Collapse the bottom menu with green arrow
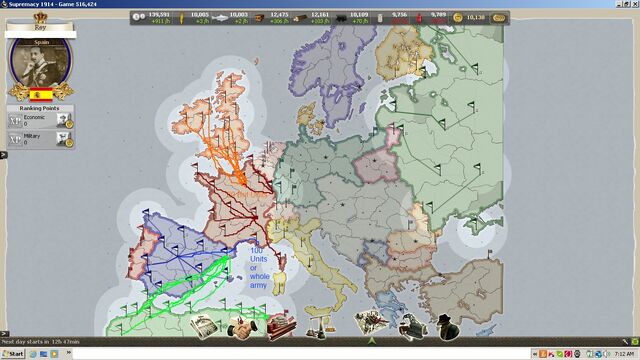This screenshot has height=360, width=640. click(x=371, y=340)
